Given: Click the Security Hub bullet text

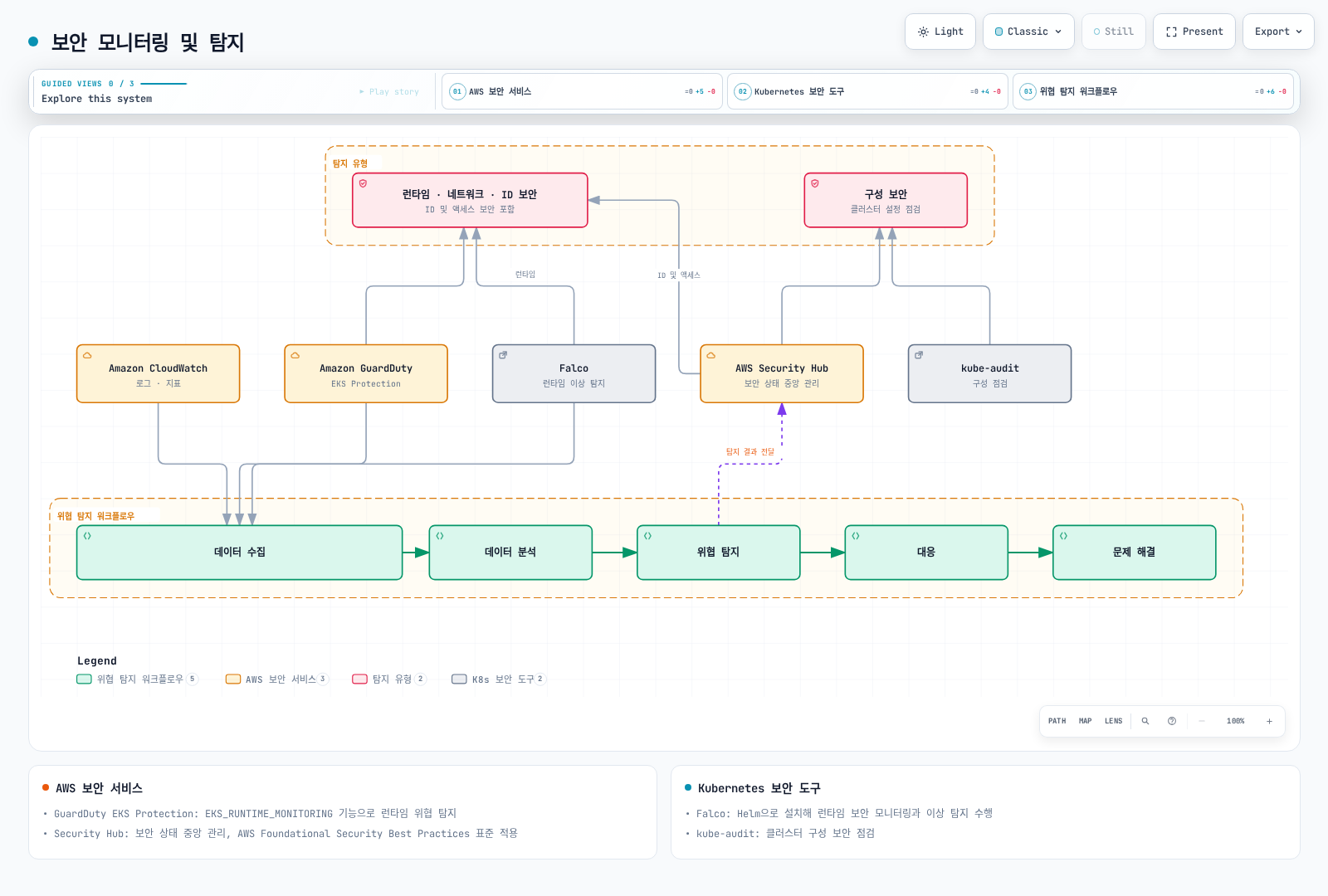Looking at the screenshot, I should click(x=286, y=834).
